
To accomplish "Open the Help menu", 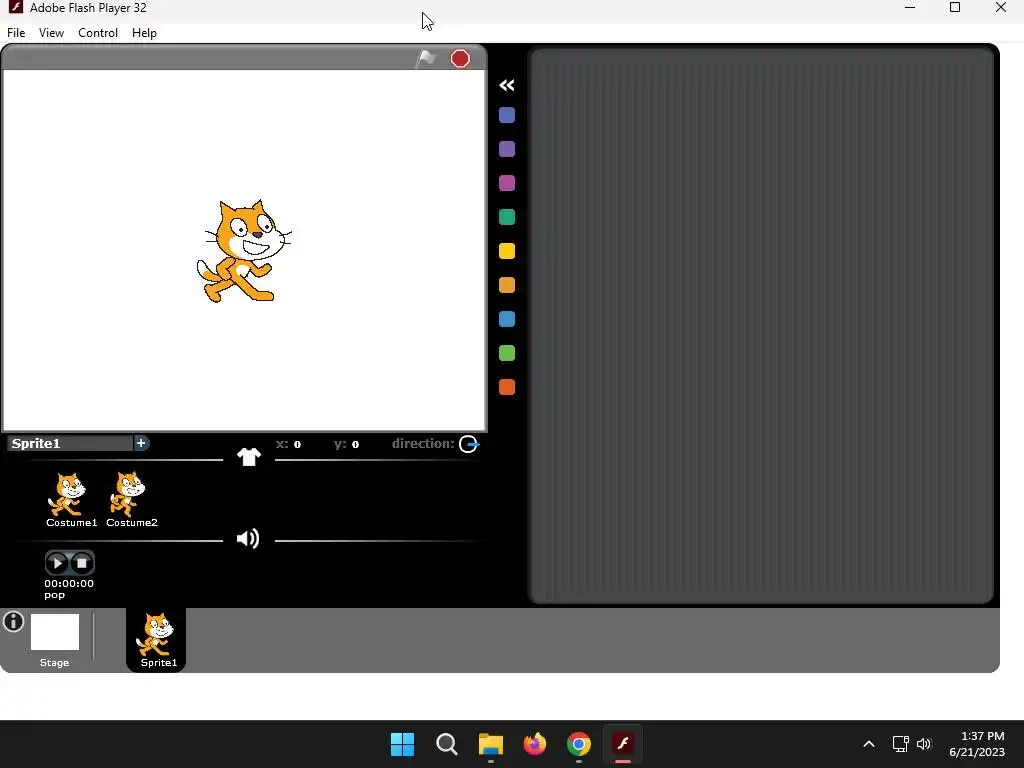I will [144, 33].
